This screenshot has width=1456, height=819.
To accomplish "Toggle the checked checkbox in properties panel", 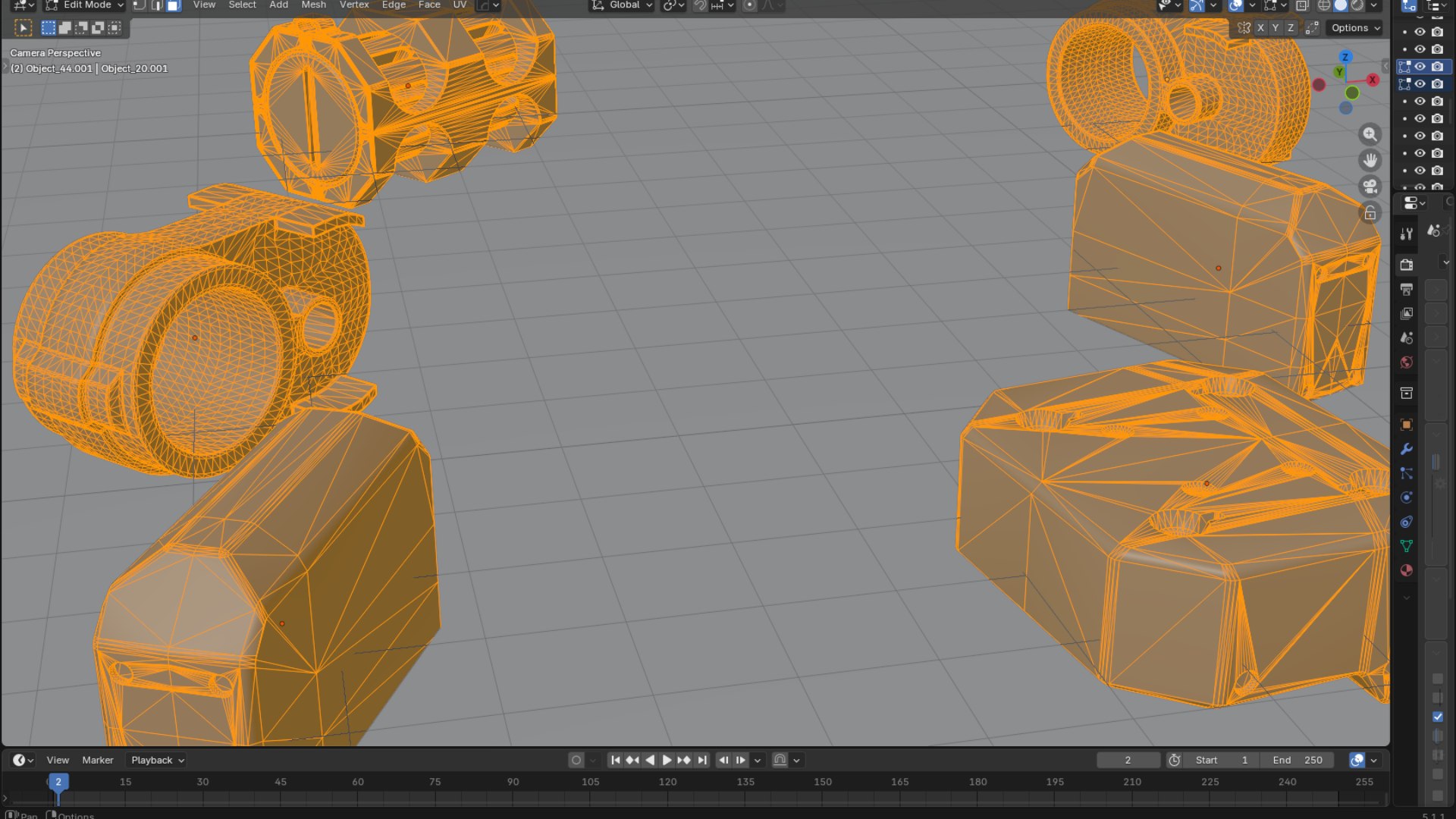I will 1438,717.
